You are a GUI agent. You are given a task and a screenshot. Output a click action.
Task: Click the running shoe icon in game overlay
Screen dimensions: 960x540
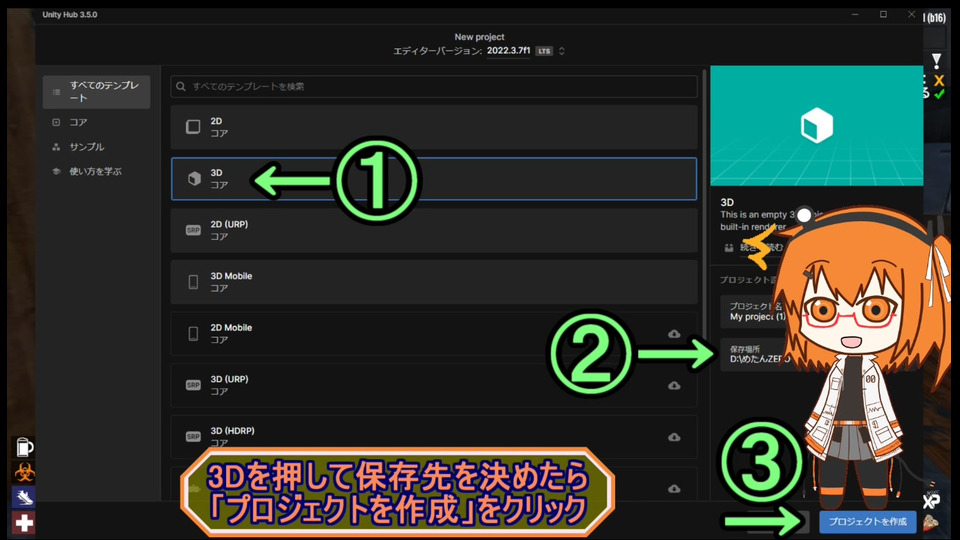click(24, 498)
